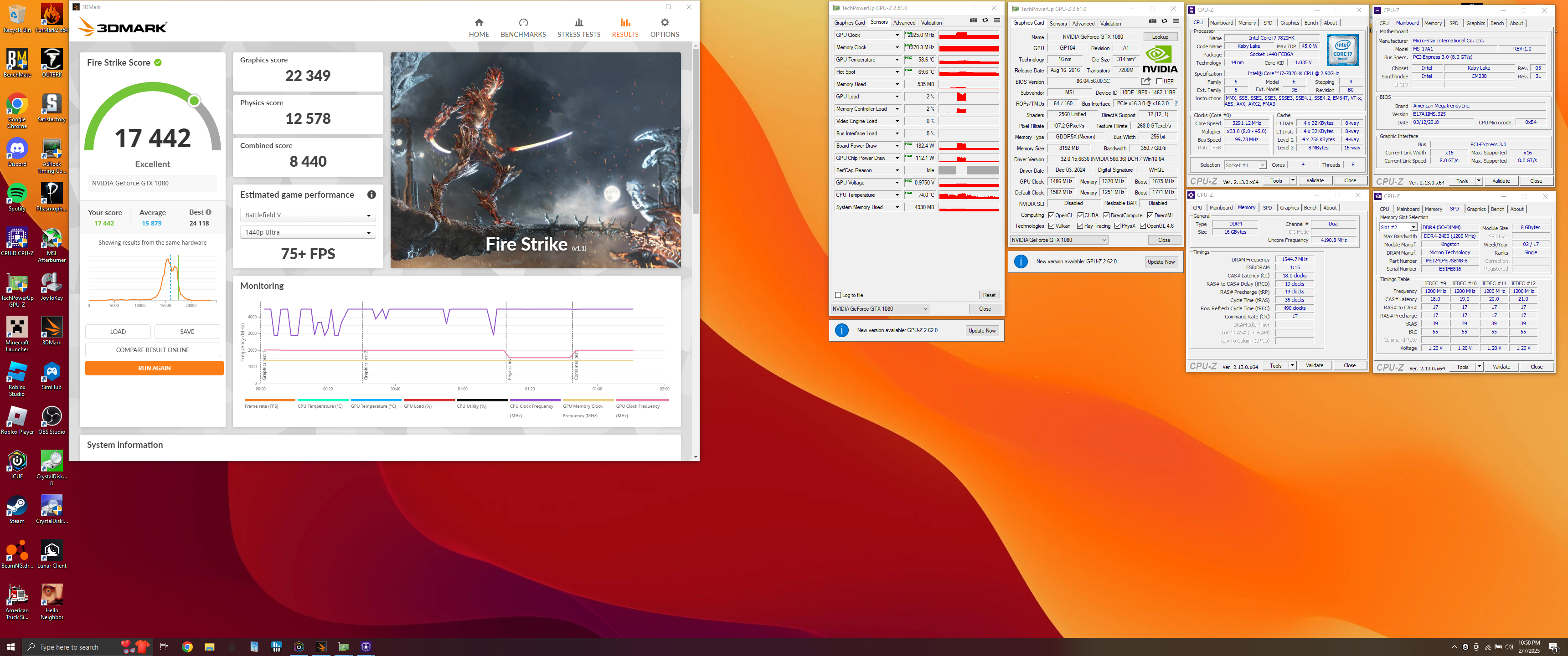Viewport: 1568px width, 656px height.
Task: Open the About tab in CPU-Z SPD window
Action: tap(1516, 209)
